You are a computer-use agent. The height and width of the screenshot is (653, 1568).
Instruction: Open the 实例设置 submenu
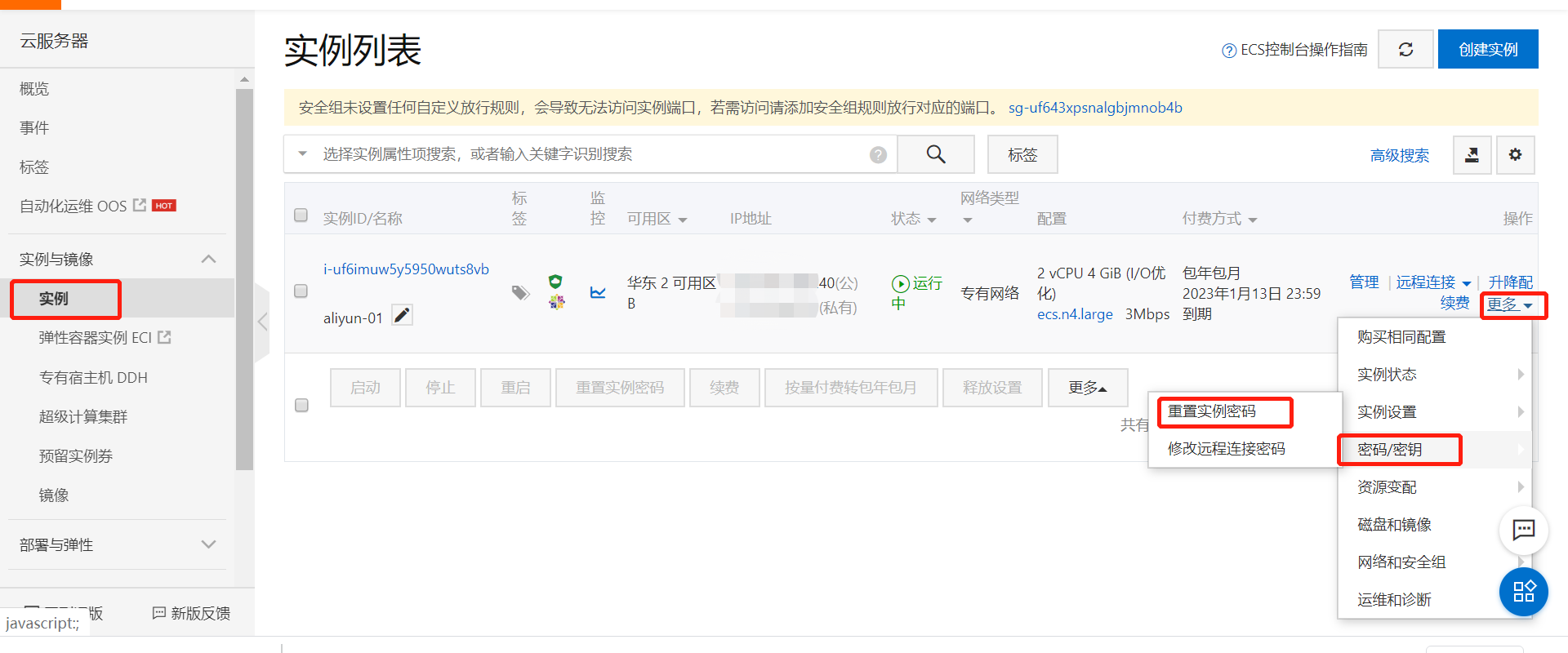(x=1434, y=412)
